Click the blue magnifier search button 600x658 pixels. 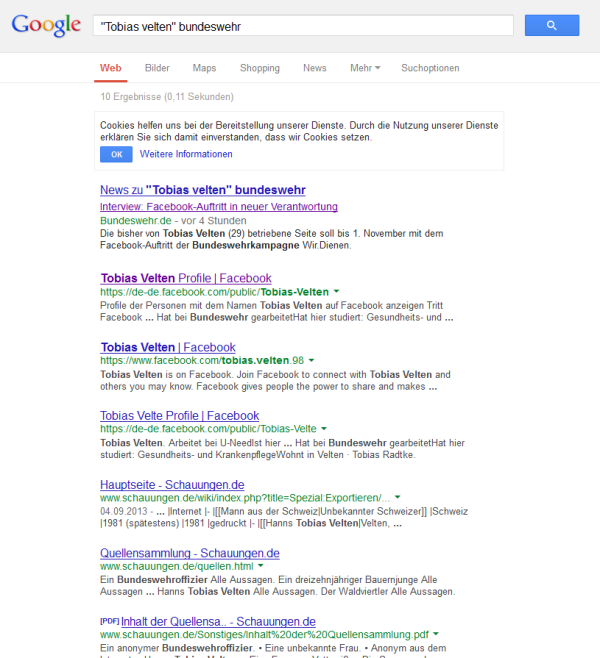tap(552, 25)
